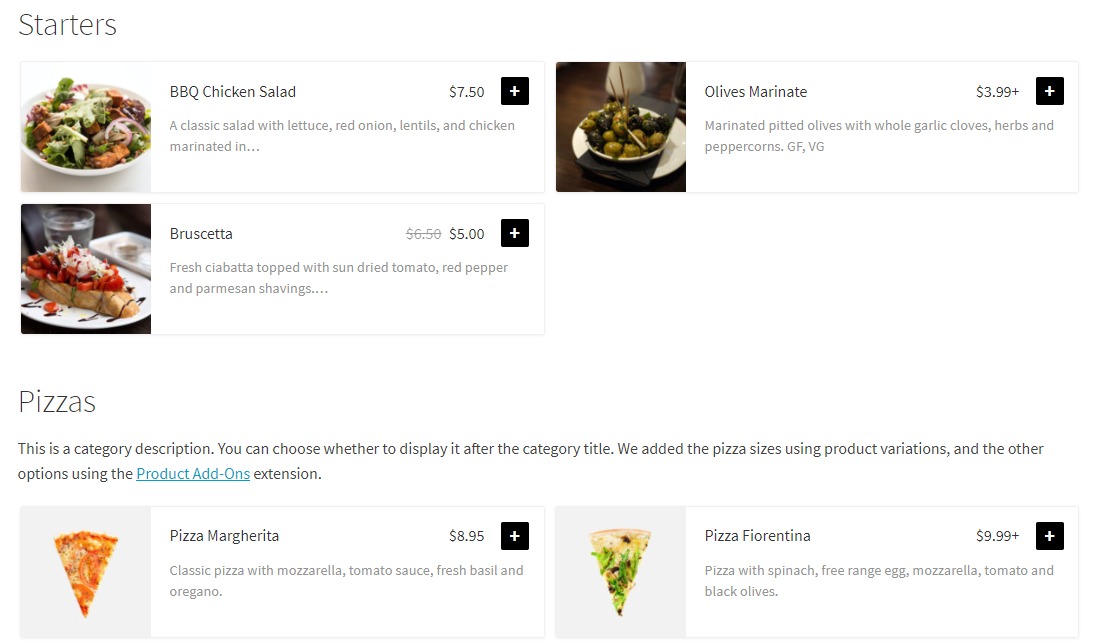This screenshot has height=644, width=1094.
Task: Click the Pizza Fiorentina name
Action: 757,536
